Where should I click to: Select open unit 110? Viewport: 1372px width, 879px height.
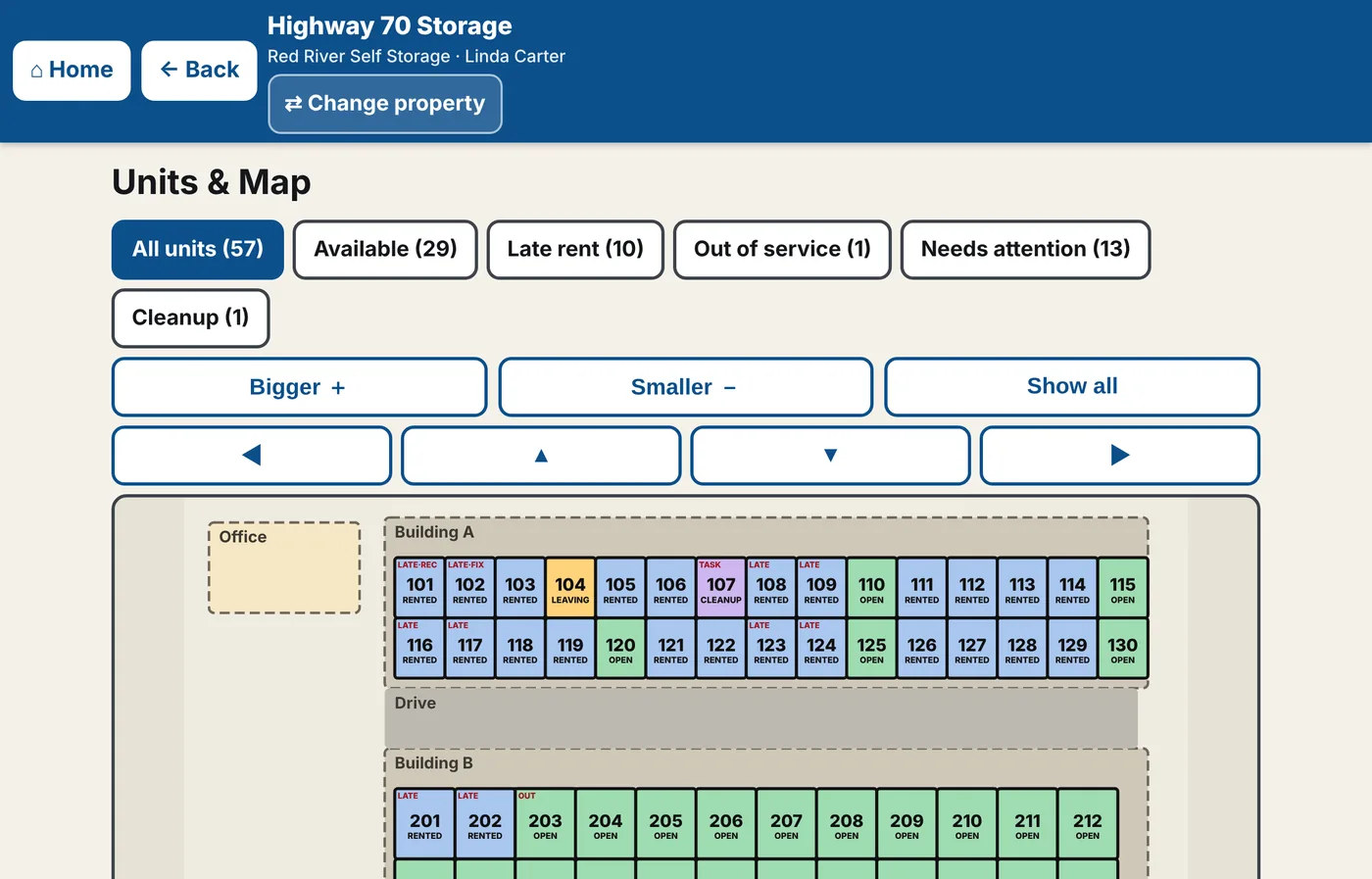(872, 587)
